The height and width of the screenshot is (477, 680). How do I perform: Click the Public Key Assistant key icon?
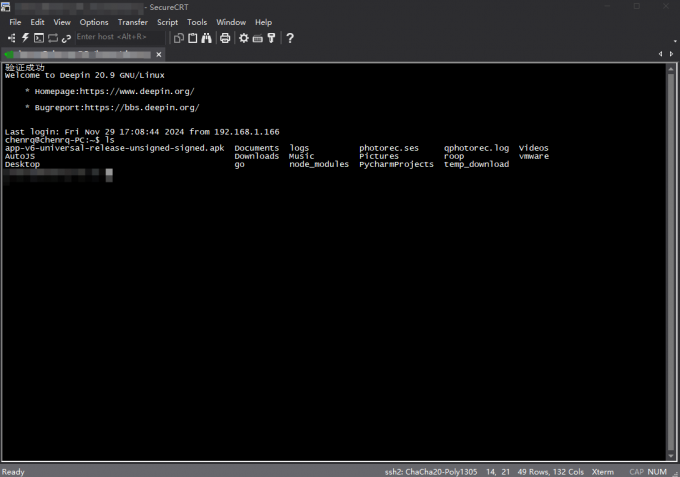[271, 38]
